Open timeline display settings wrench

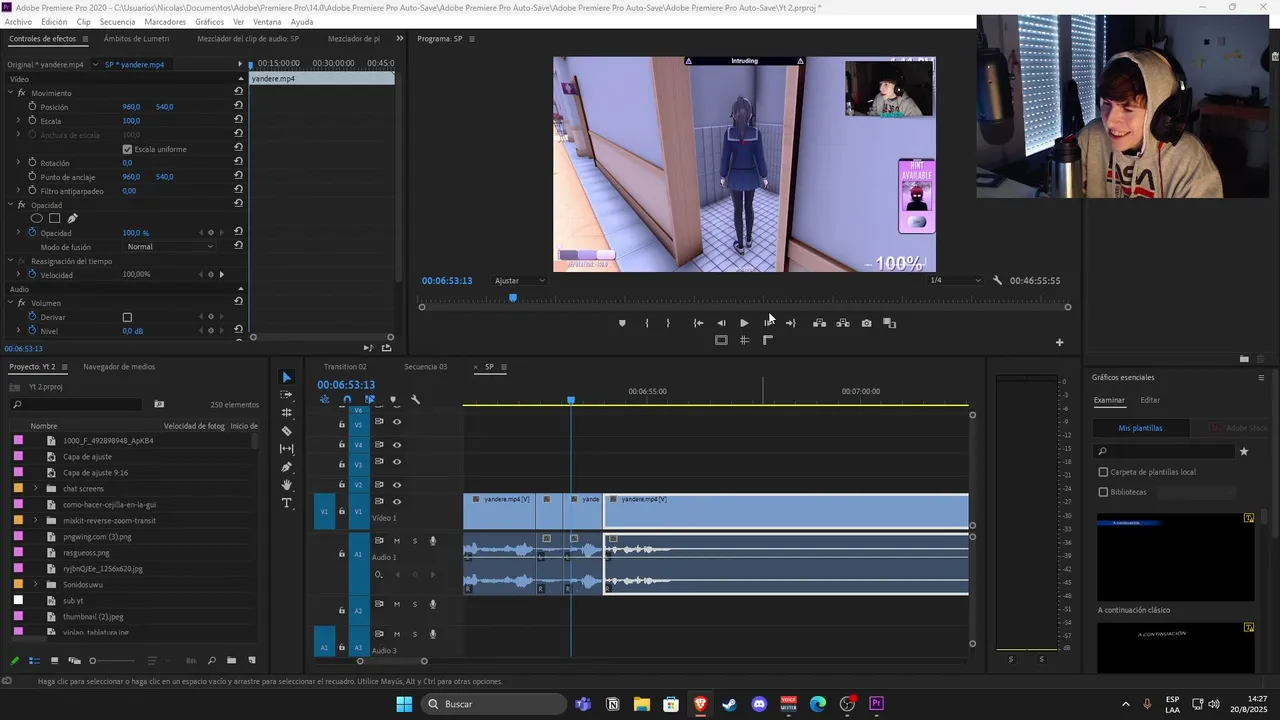416,400
